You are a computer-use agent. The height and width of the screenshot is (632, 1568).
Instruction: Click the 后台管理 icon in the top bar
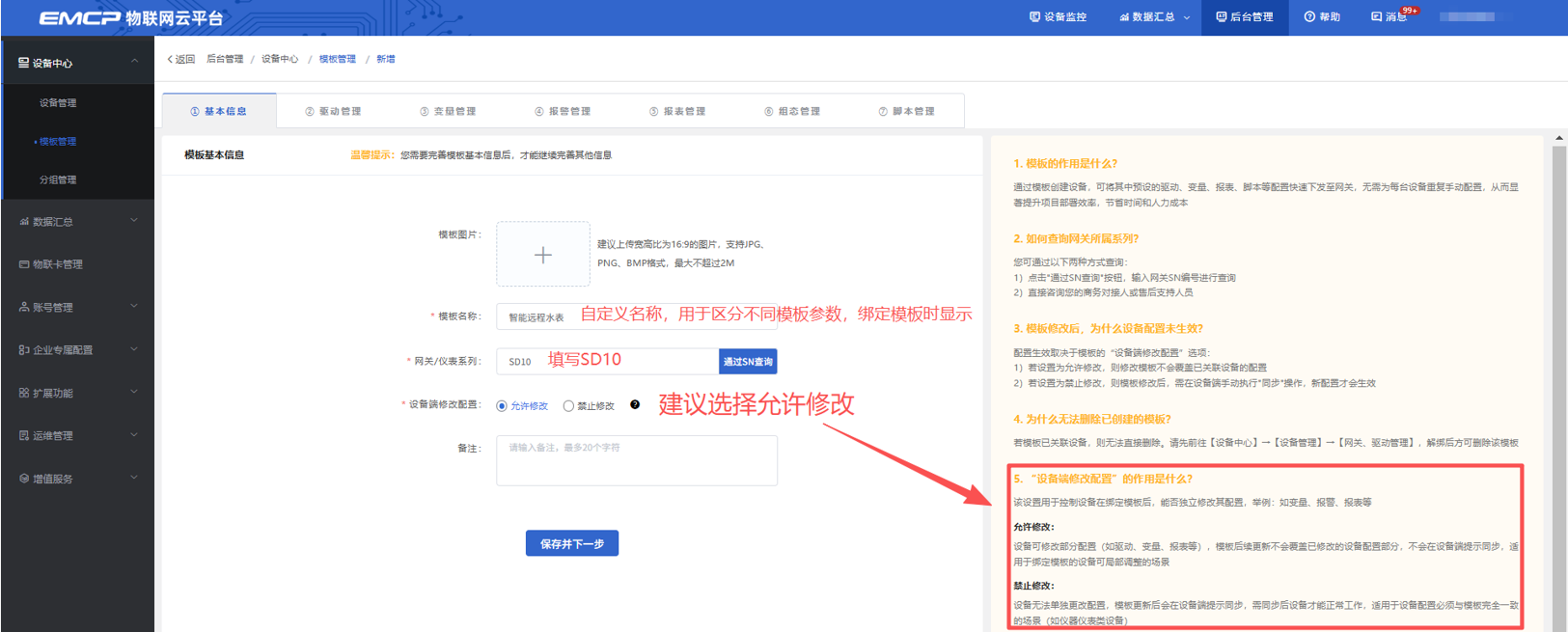pos(1221,16)
